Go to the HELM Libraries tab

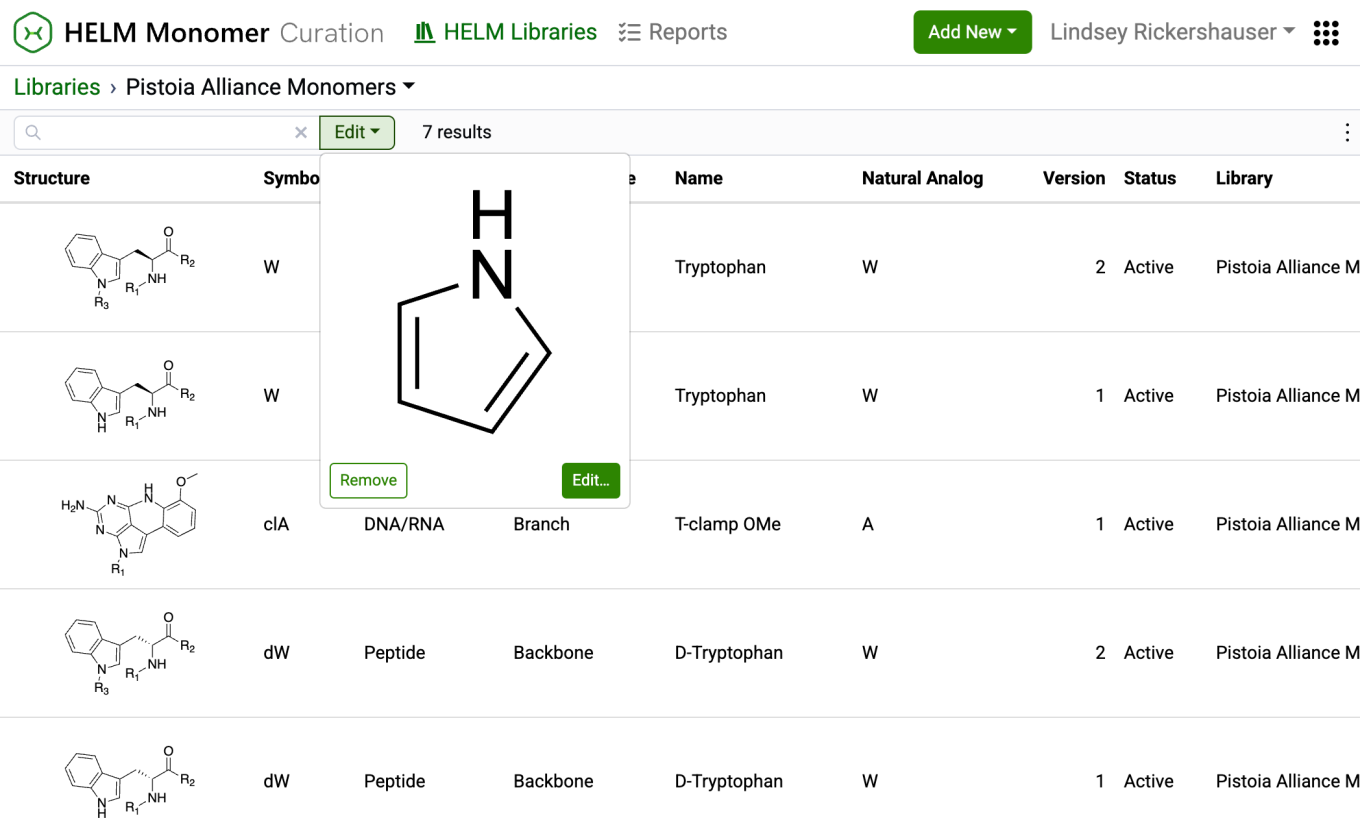pos(506,32)
